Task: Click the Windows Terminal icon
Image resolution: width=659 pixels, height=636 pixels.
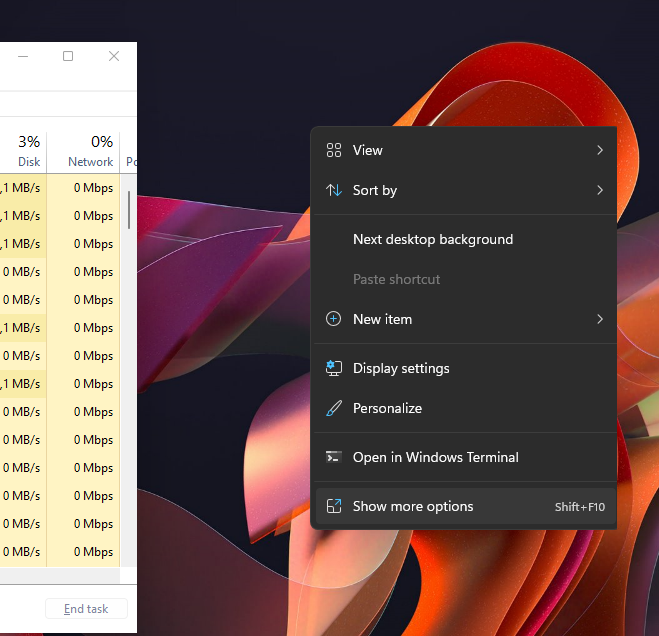Action: click(x=334, y=457)
